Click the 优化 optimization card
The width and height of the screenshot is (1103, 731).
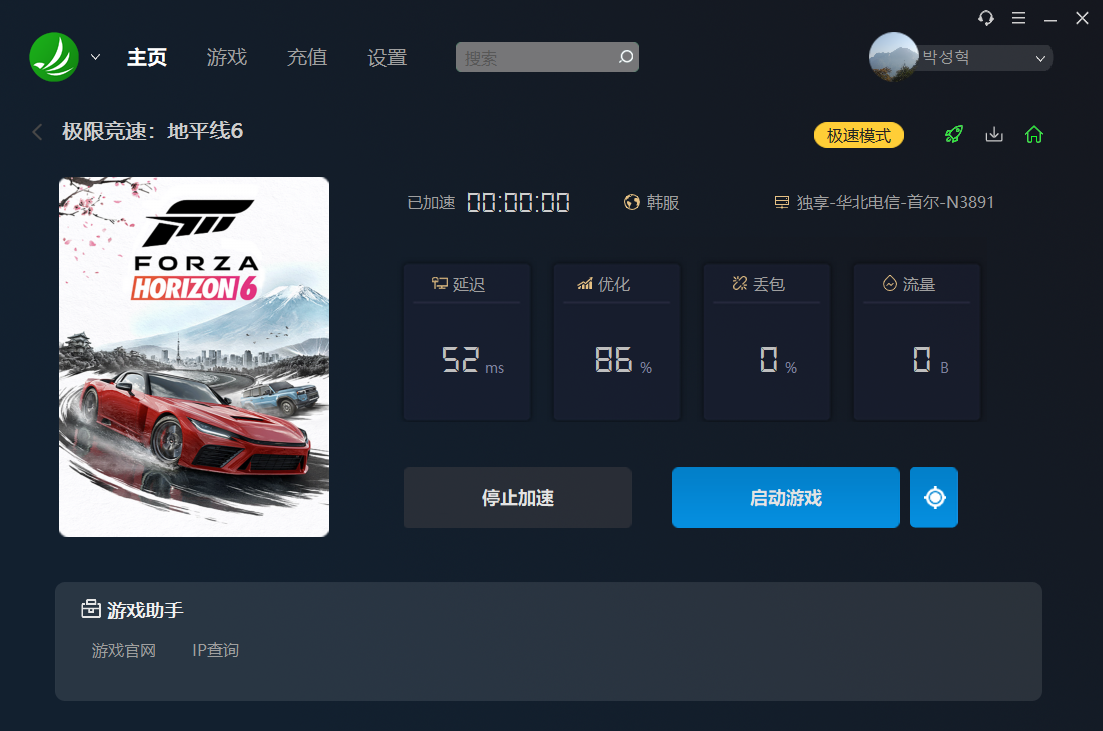(617, 342)
